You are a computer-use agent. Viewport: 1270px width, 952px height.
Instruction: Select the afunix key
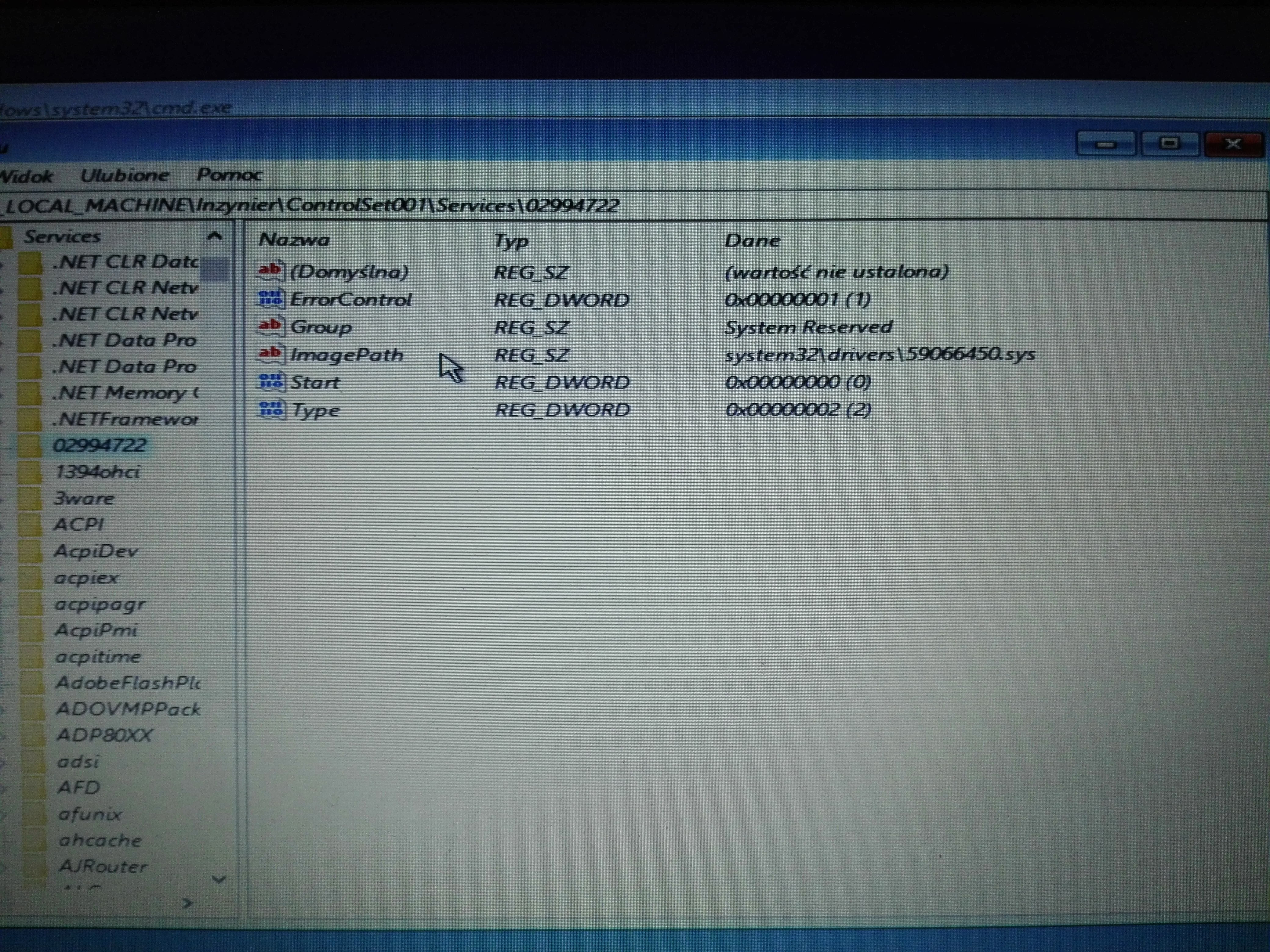[90, 814]
